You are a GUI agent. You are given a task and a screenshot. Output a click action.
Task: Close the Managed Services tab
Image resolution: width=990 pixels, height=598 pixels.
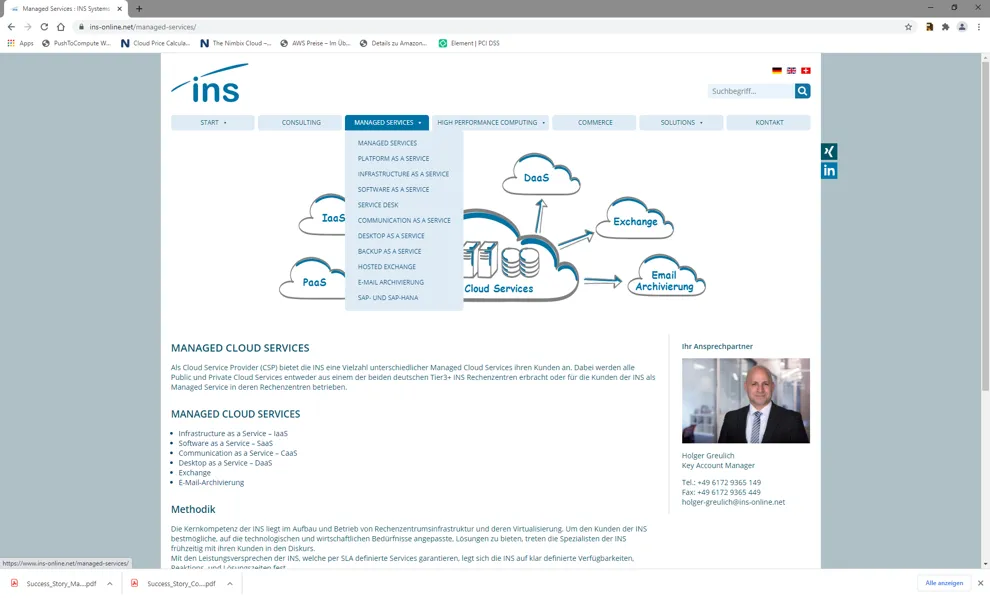119,9
